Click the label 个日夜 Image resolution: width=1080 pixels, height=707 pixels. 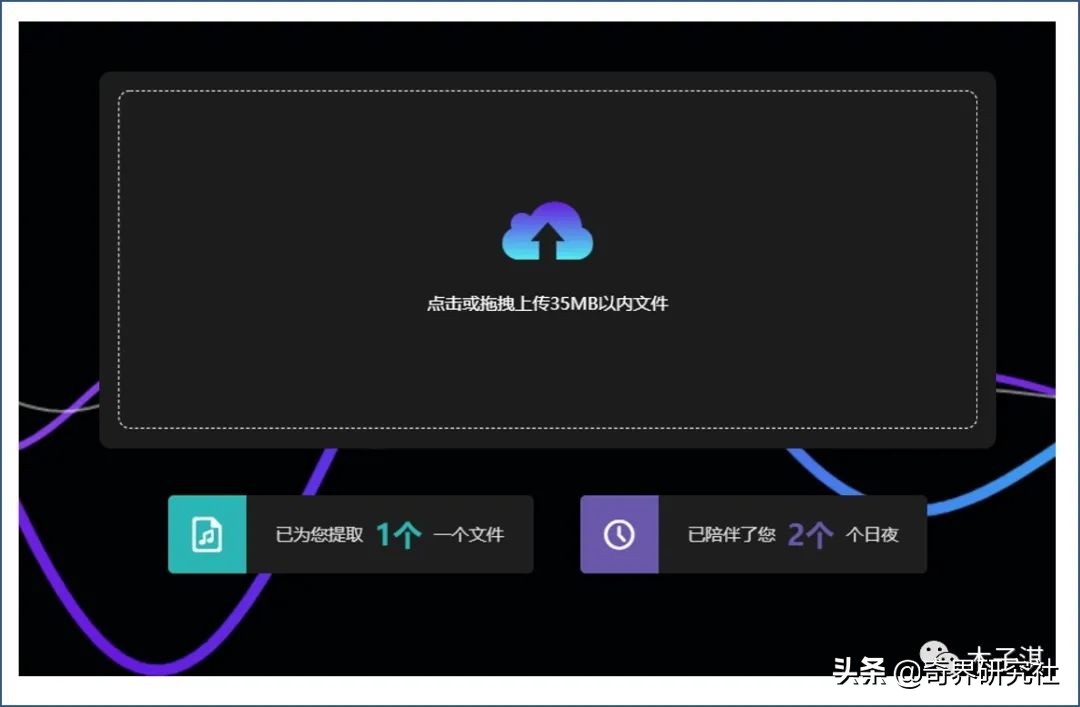(x=874, y=535)
